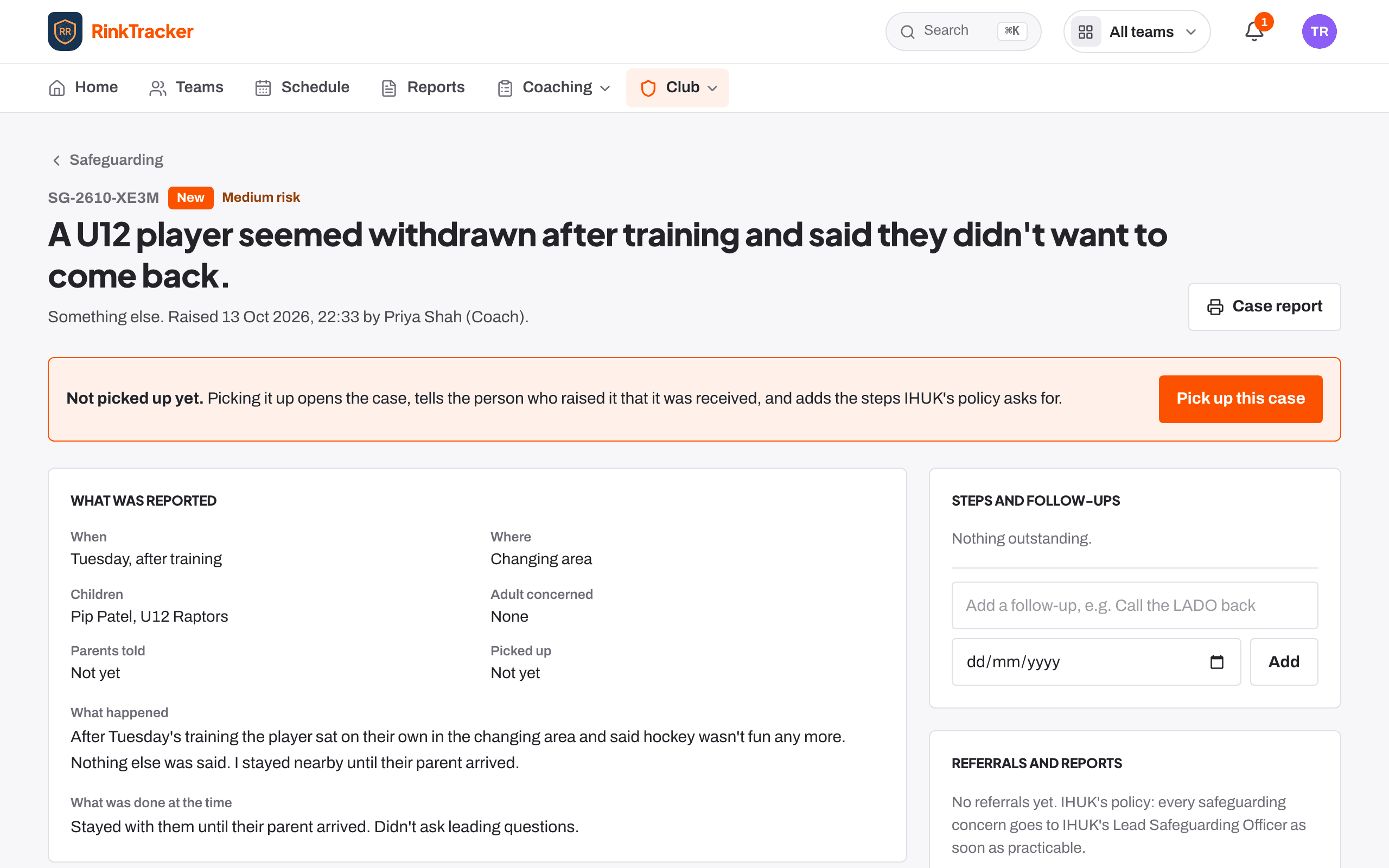The image size is (1389, 868).
Task: Open the Schedule tab
Action: tap(302, 88)
